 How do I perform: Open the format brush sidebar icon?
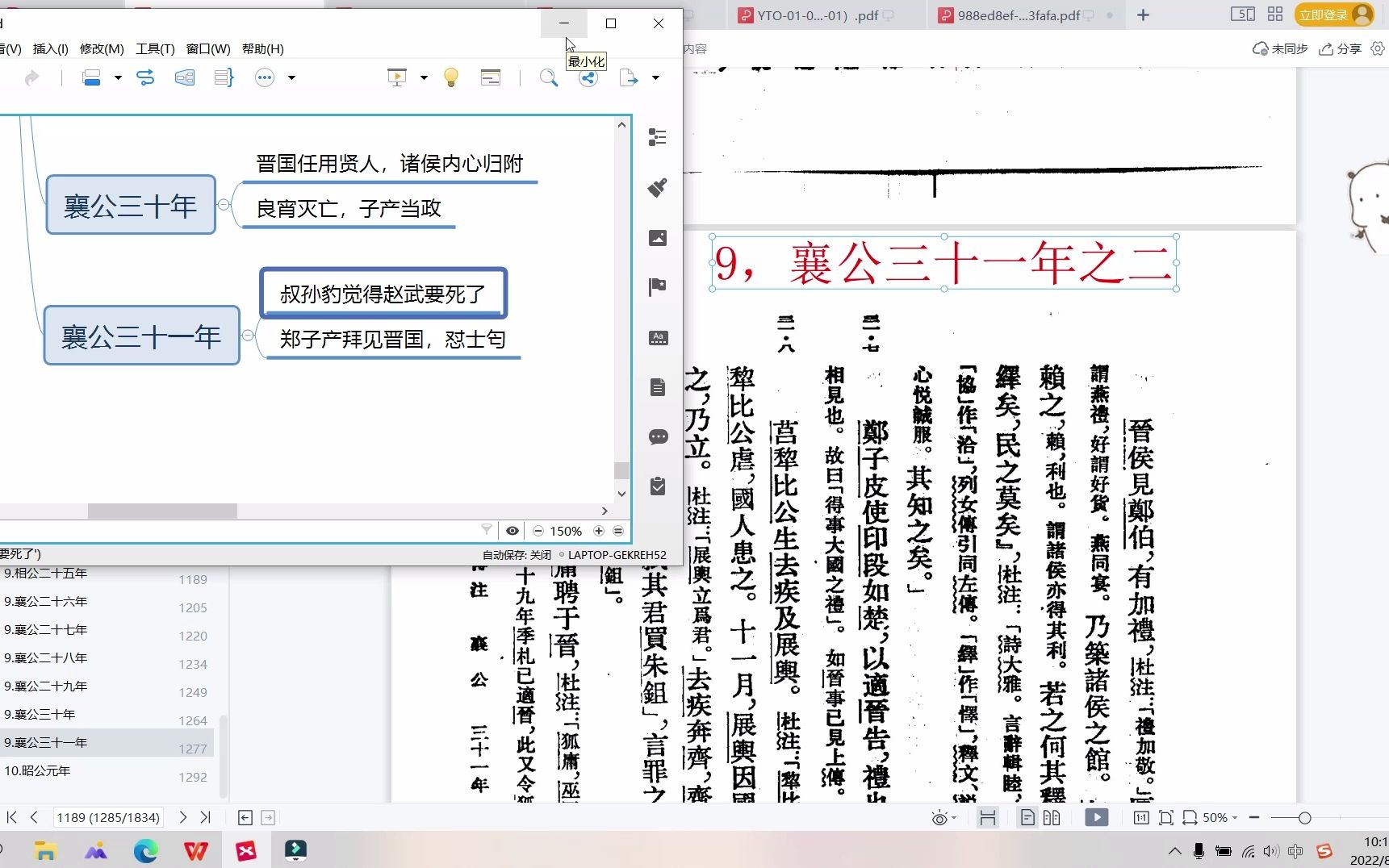(x=658, y=187)
